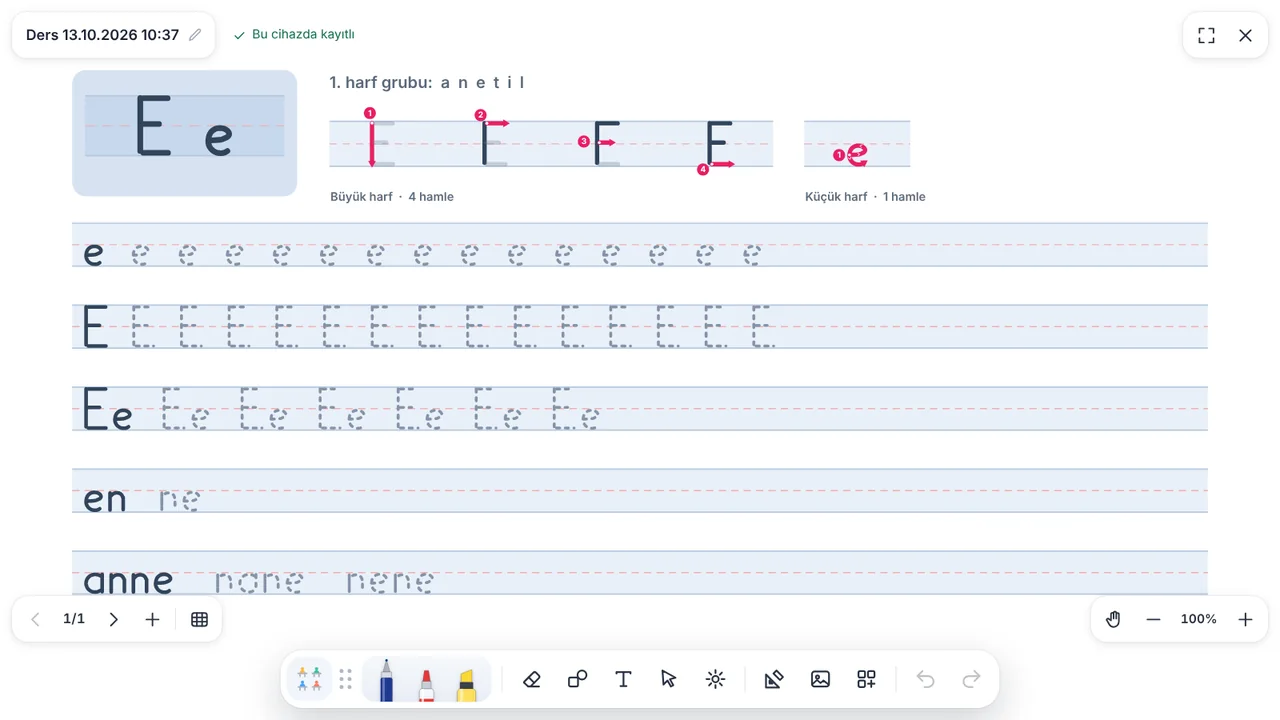
Task: Add a new page
Action: (152, 619)
